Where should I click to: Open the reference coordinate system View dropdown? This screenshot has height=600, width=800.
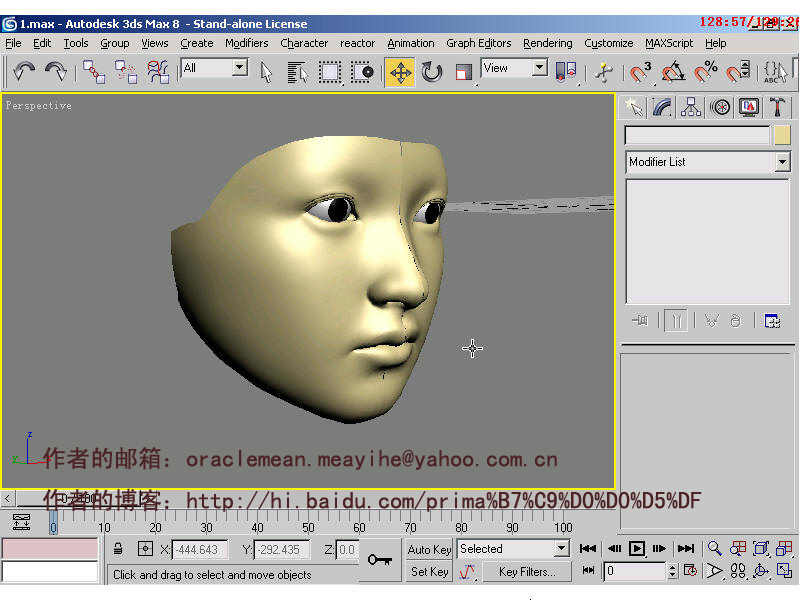tap(514, 67)
